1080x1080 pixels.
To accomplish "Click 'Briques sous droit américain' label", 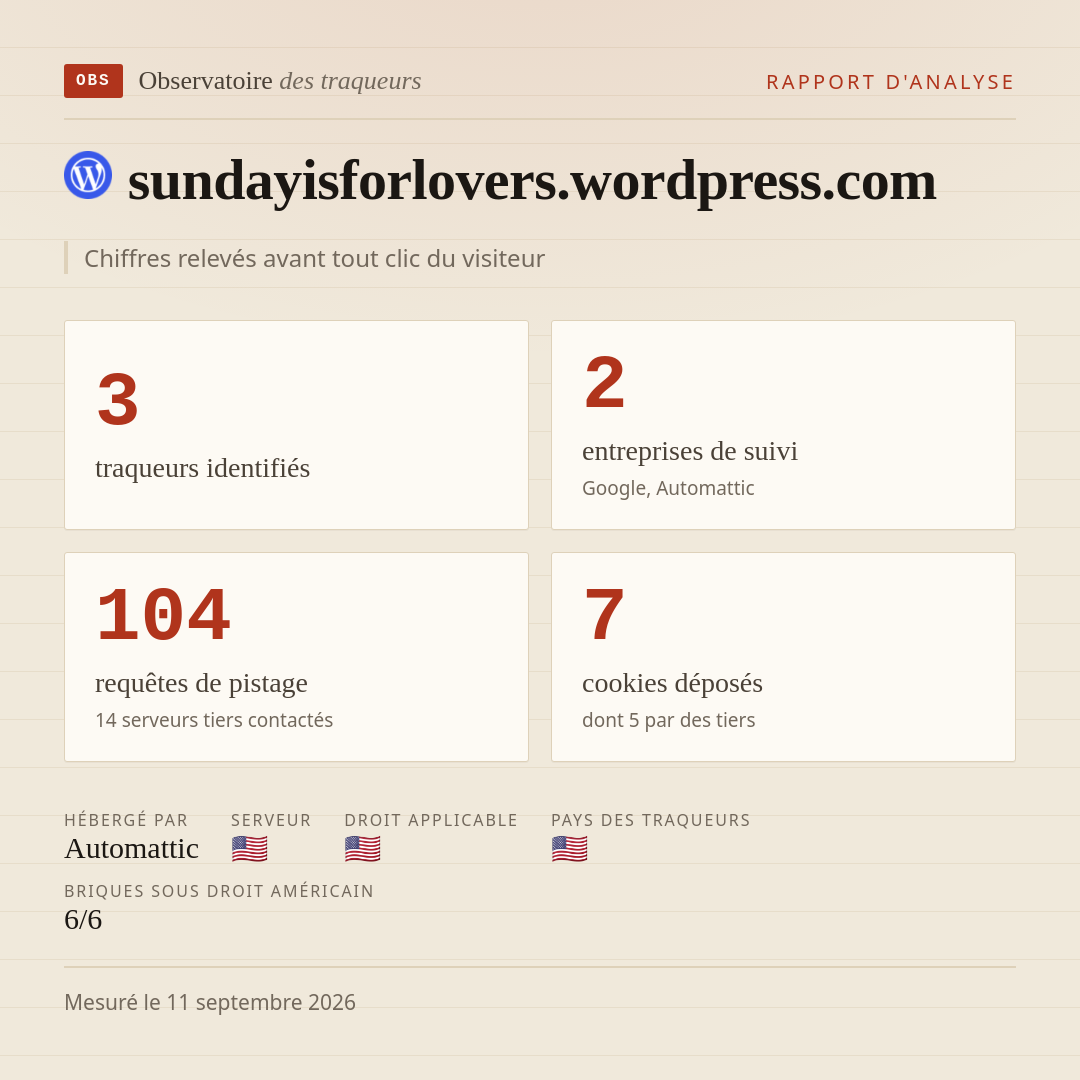I will click(x=219, y=891).
